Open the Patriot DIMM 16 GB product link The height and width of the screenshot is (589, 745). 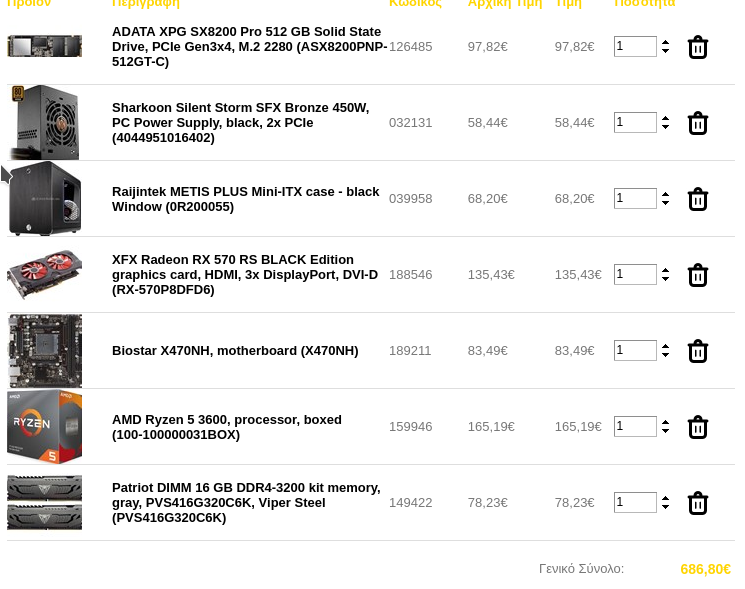point(246,503)
